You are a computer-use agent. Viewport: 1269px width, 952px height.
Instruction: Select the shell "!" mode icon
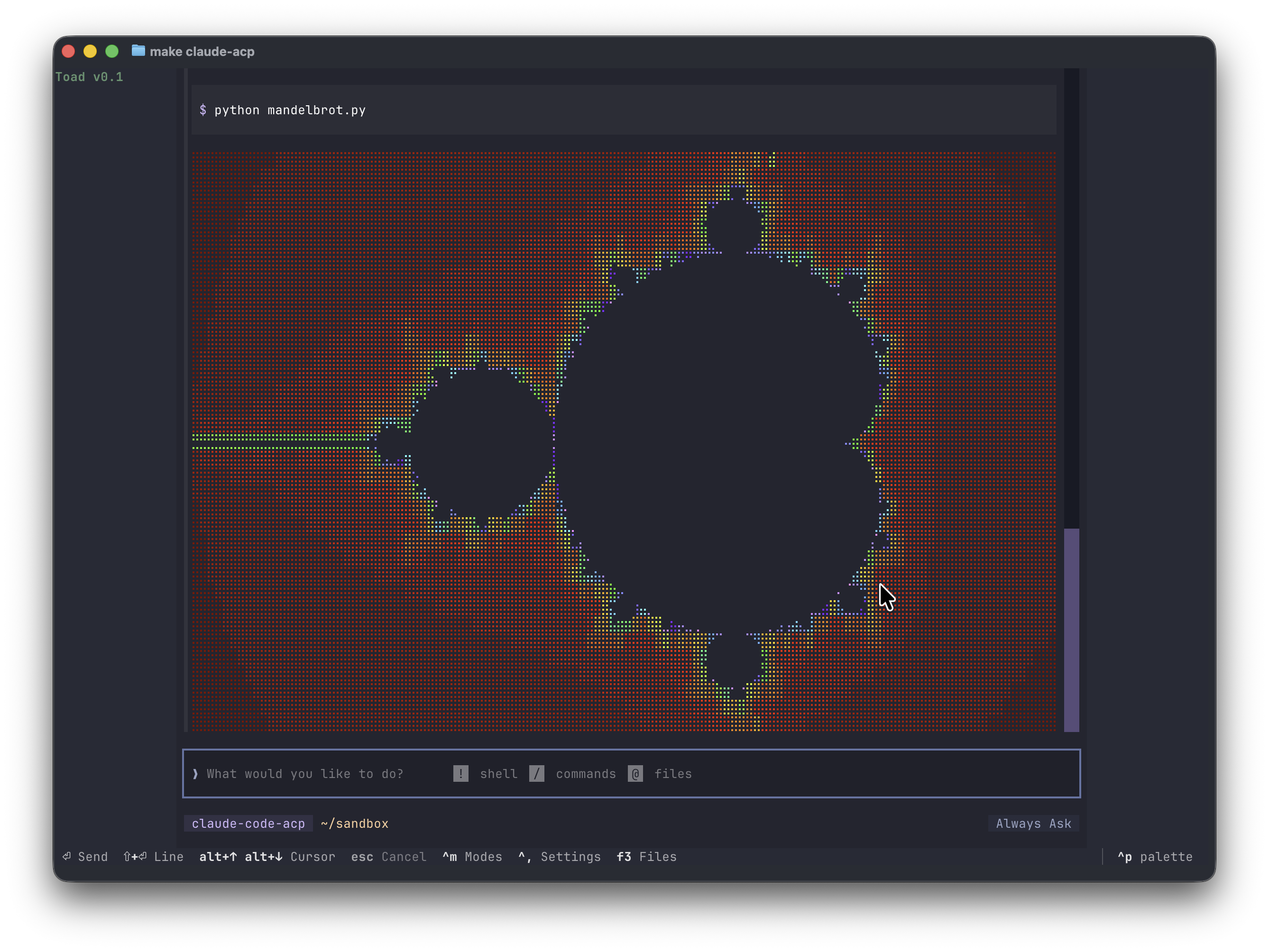[462, 774]
